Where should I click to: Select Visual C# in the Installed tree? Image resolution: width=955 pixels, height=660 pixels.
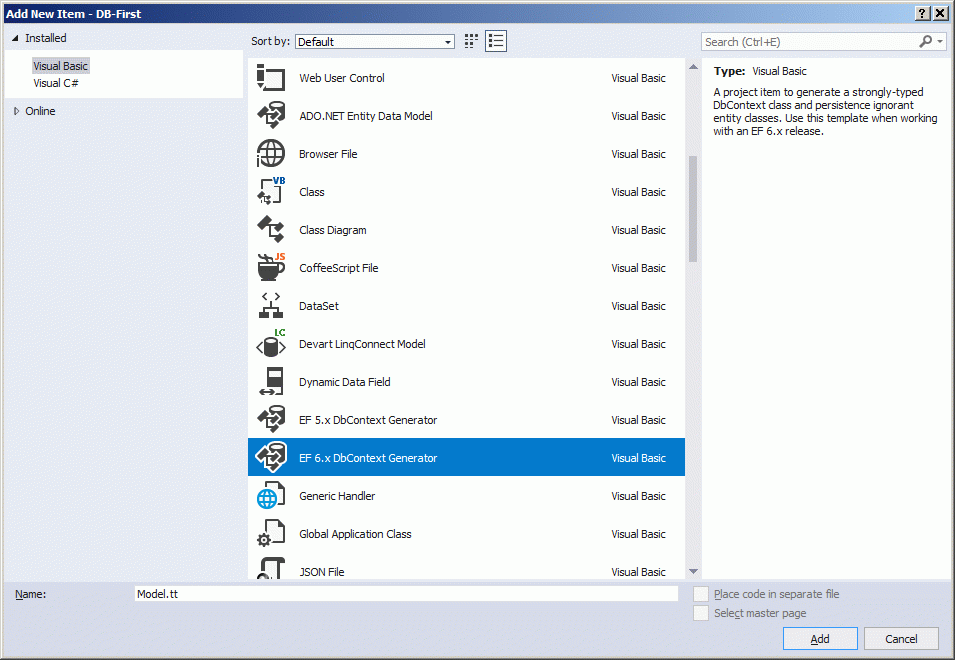point(55,83)
